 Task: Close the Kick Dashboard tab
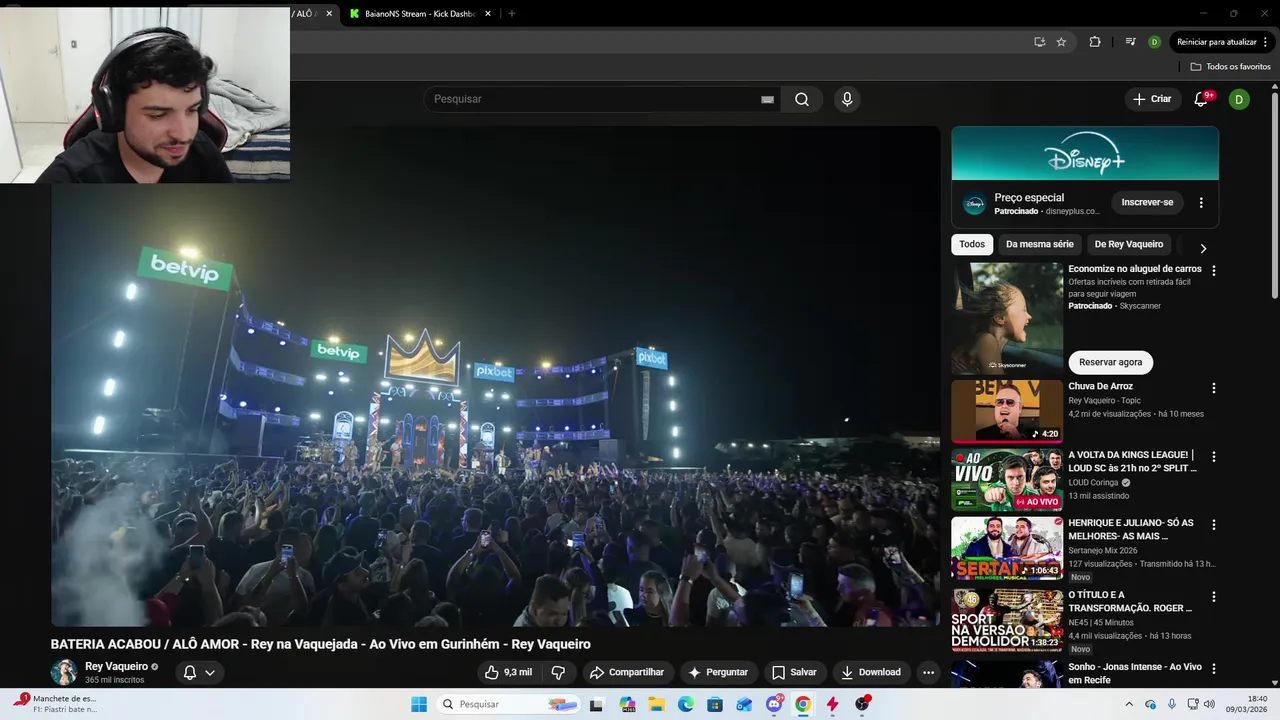tap(488, 14)
